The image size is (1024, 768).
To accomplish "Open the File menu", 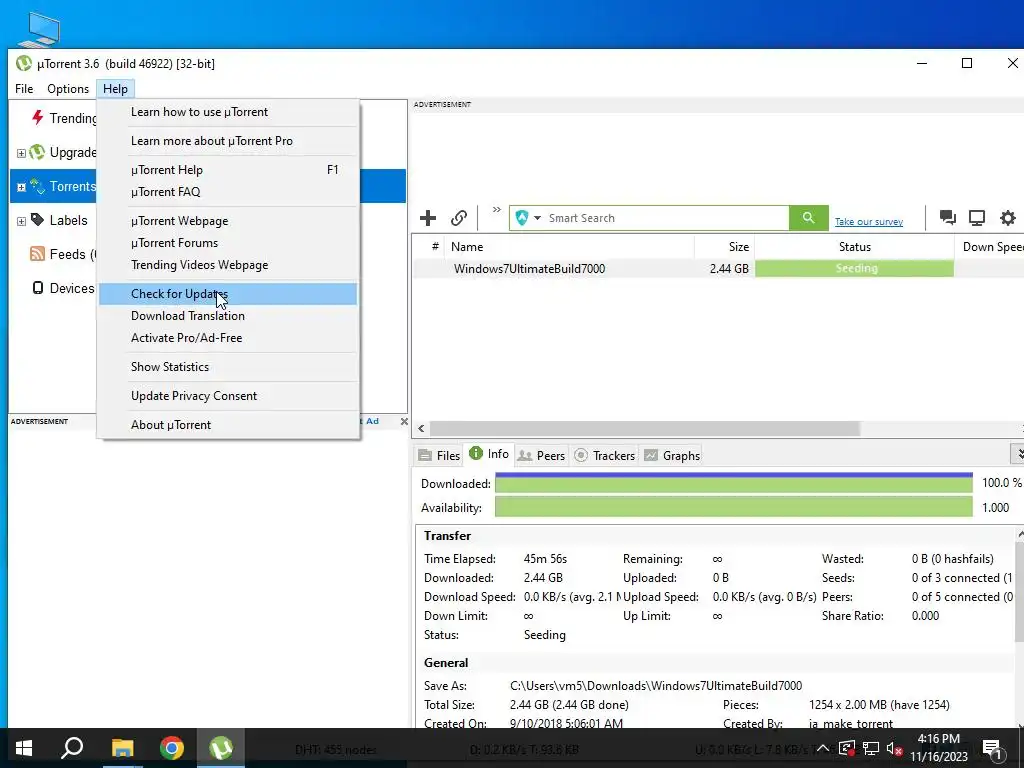I will 24,89.
